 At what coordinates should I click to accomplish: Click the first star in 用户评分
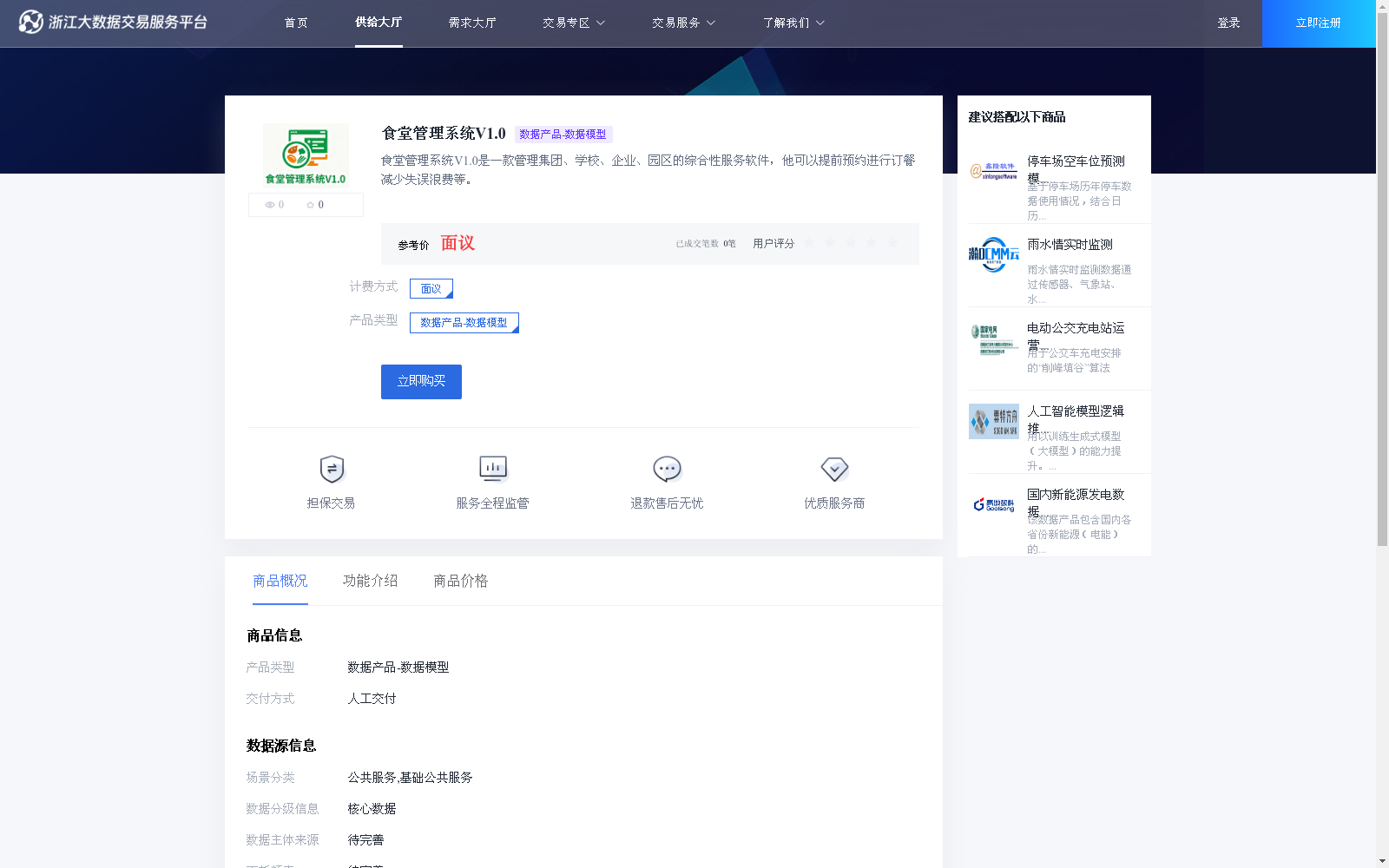(x=808, y=243)
